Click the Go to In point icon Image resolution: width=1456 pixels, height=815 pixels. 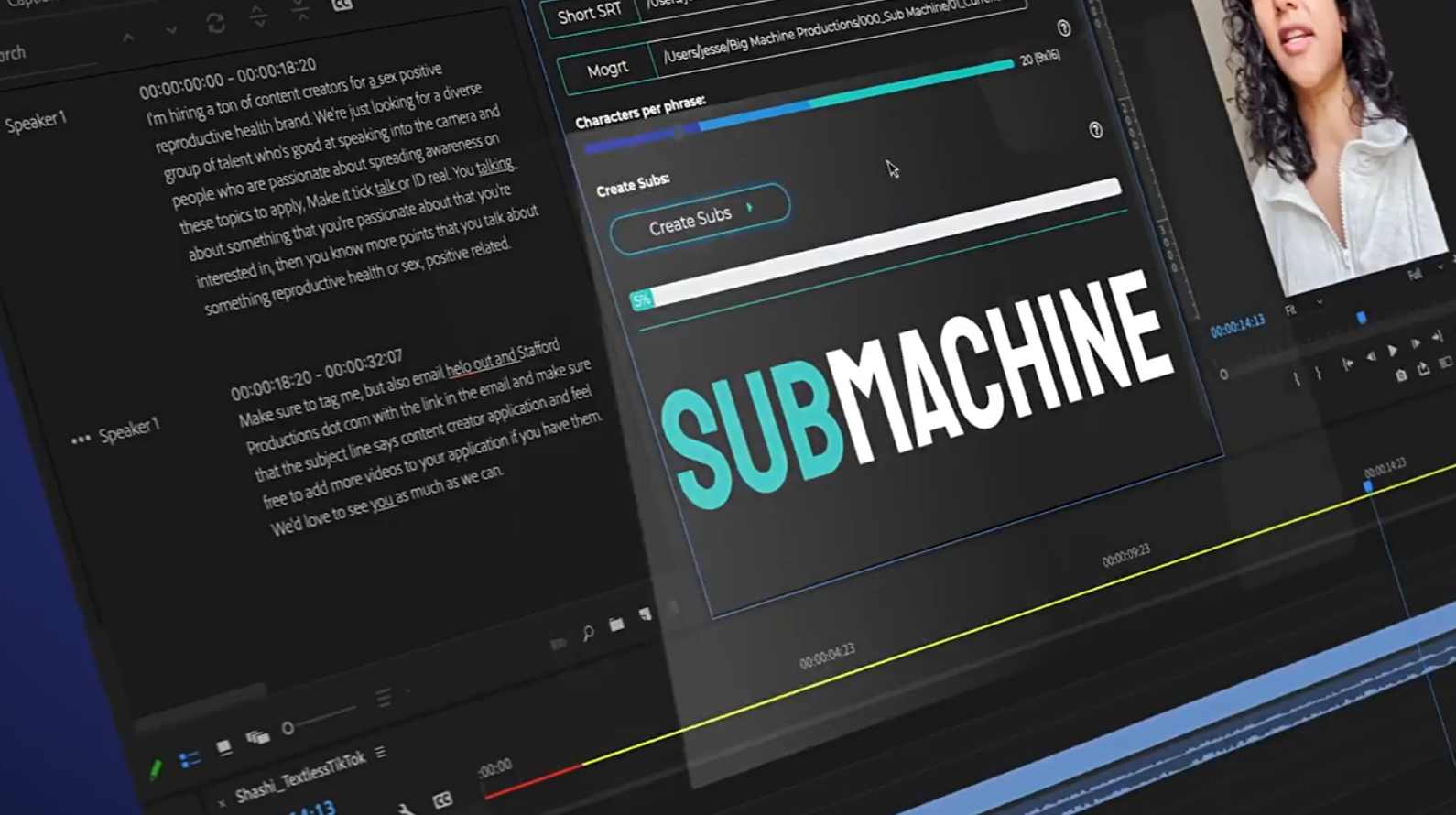[x=1347, y=364]
